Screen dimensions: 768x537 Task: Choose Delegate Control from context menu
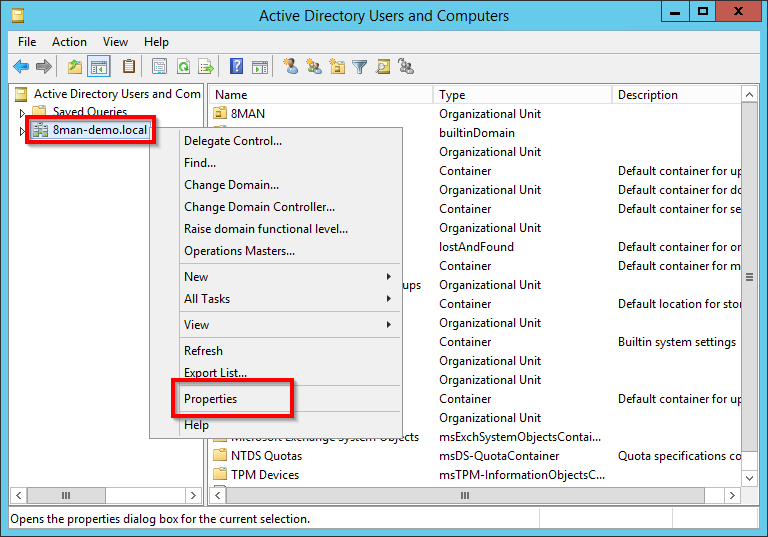[233, 141]
